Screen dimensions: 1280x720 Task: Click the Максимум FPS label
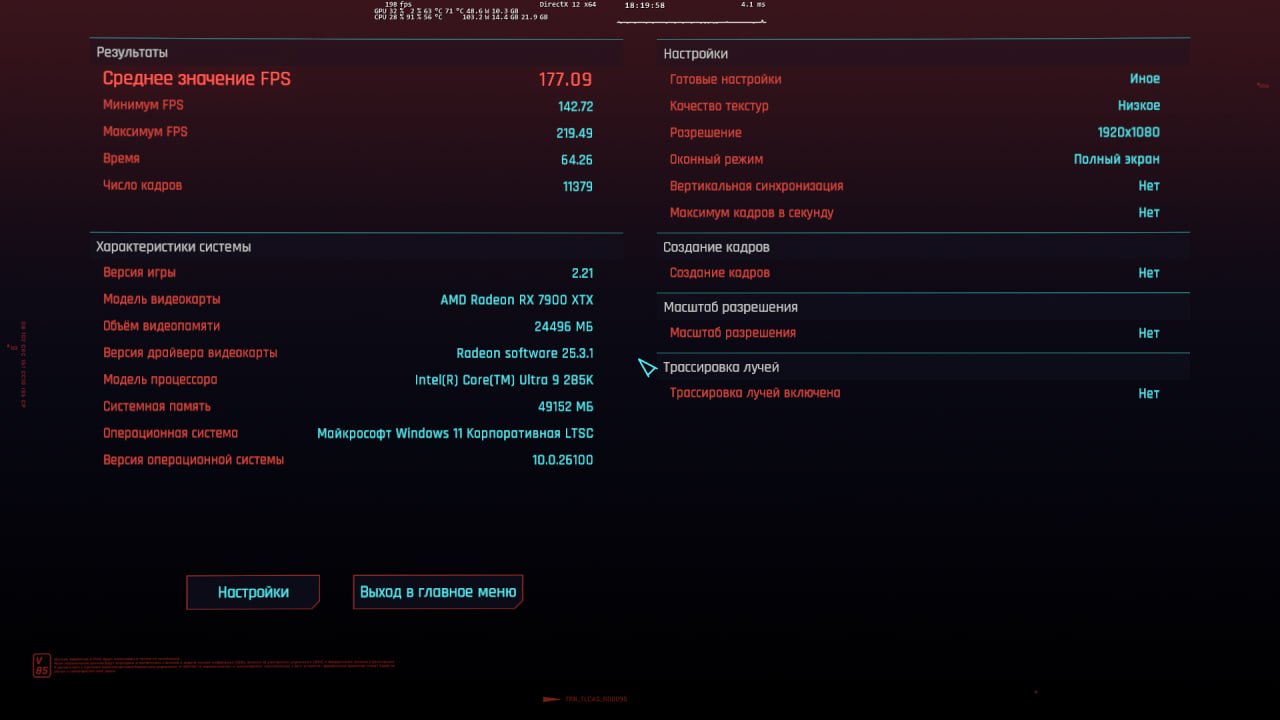pos(145,132)
